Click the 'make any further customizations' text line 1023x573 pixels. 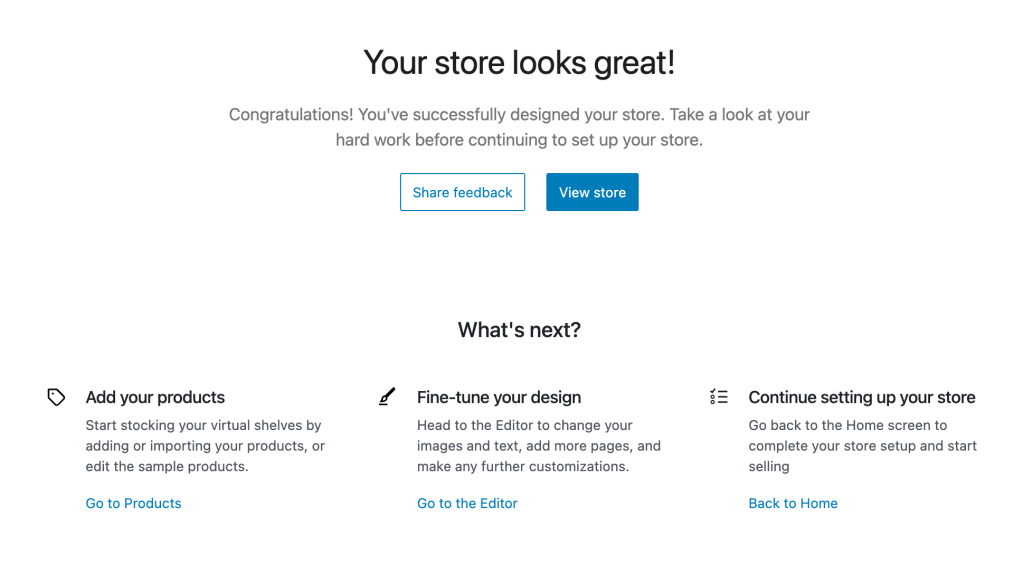click(522, 466)
